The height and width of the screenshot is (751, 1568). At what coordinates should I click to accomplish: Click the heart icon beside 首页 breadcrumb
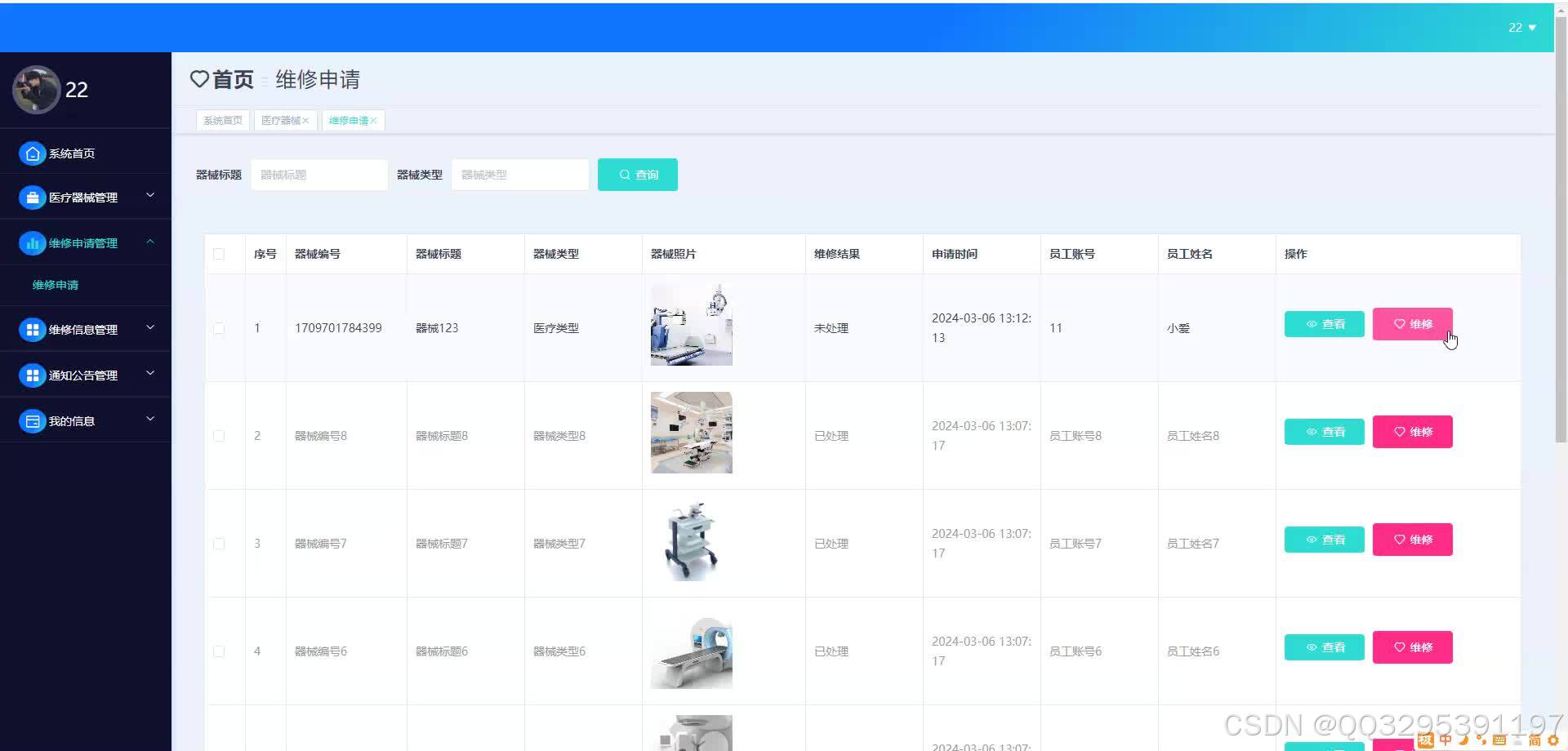click(198, 78)
